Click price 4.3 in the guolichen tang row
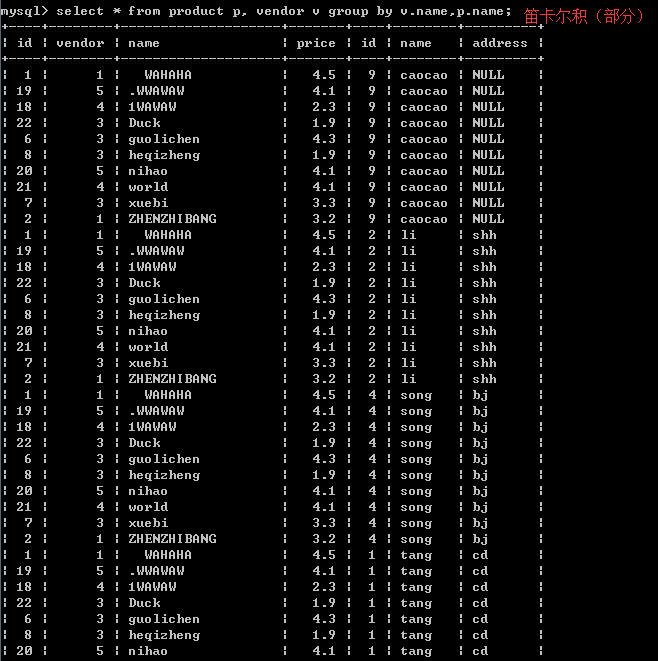This screenshot has width=658, height=661. point(324,619)
